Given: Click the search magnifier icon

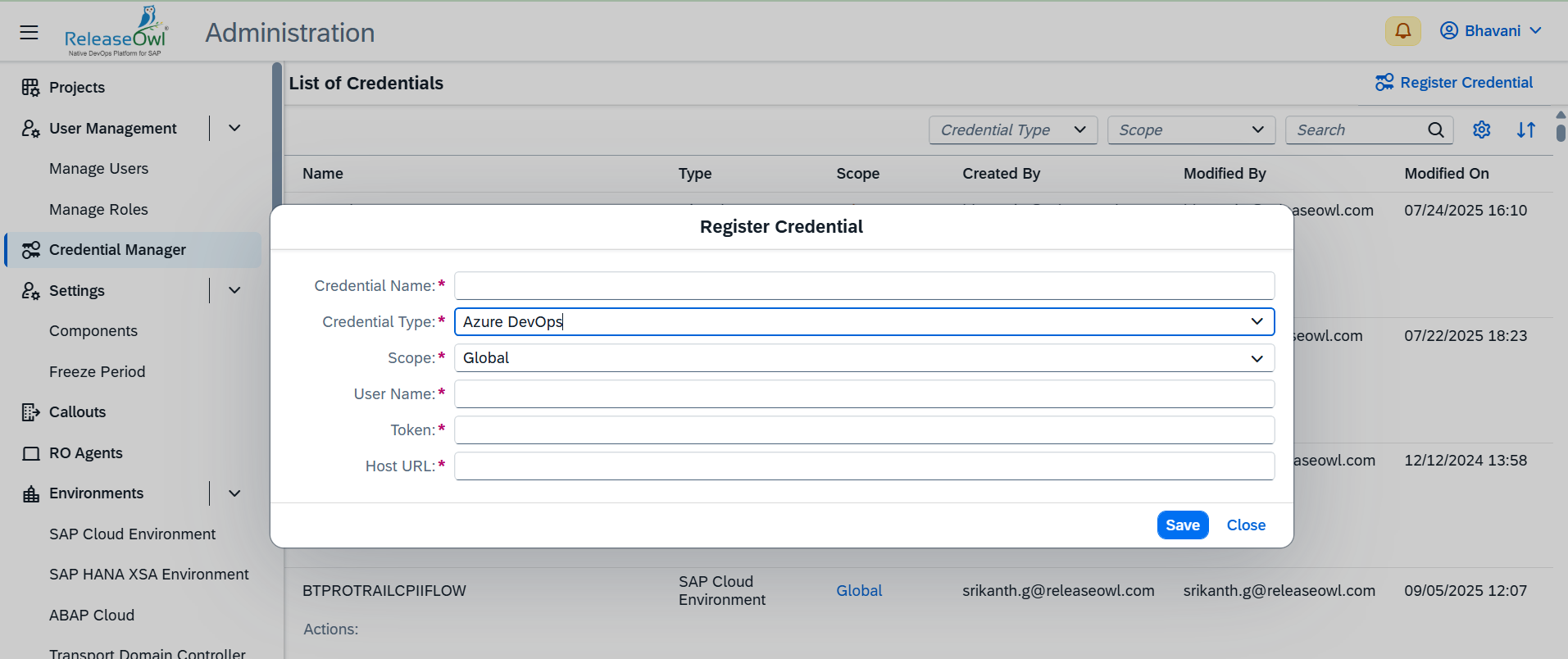Looking at the screenshot, I should pos(1435,130).
